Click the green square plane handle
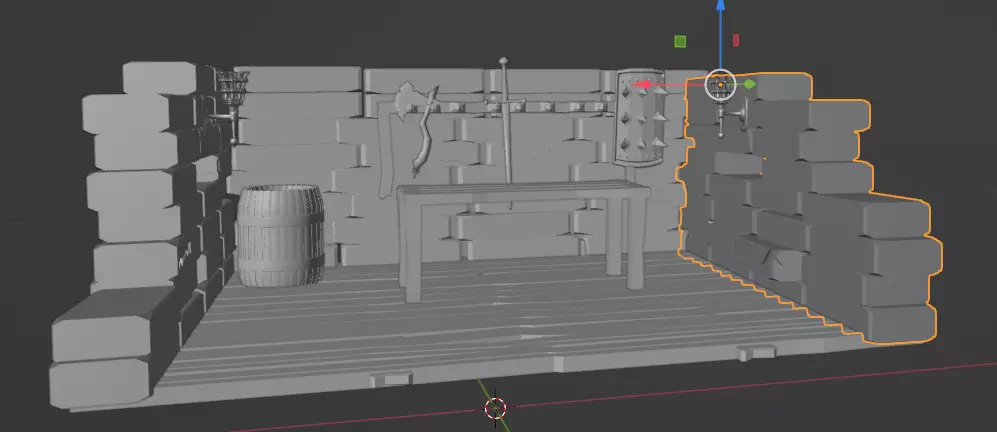The width and height of the screenshot is (997, 432). pos(680,41)
